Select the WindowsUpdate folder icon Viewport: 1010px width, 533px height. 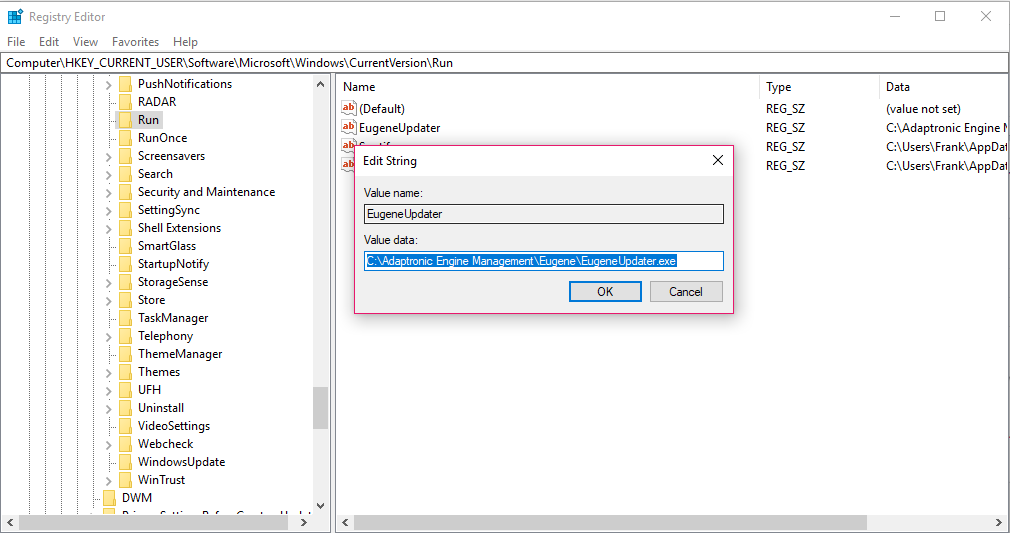coord(126,463)
